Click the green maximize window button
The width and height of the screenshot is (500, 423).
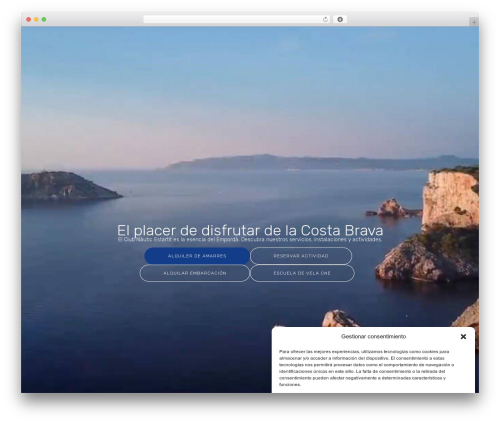(44, 20)
